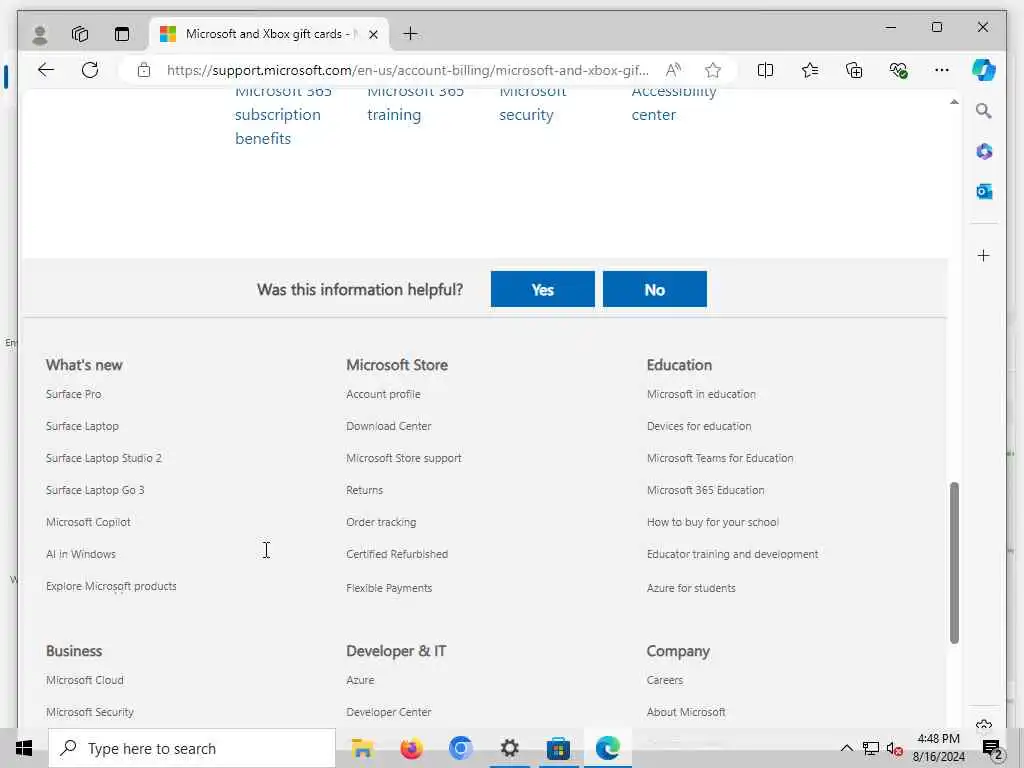1024x768 pixels.
Task: Open Surface Laptop Studio 2 link
Action: coord(104,458)
